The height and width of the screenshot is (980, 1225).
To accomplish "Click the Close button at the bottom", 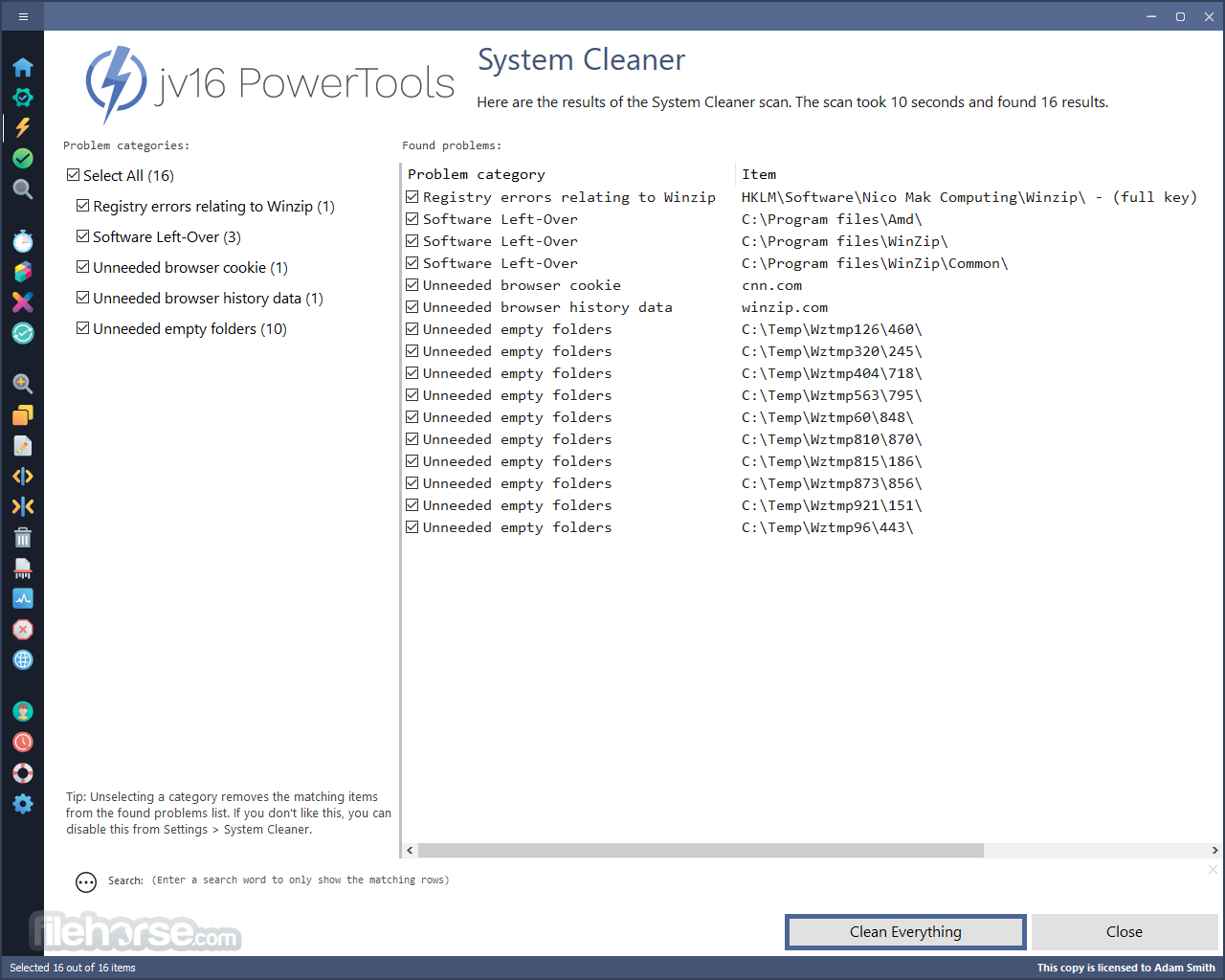I will 1125,932.
